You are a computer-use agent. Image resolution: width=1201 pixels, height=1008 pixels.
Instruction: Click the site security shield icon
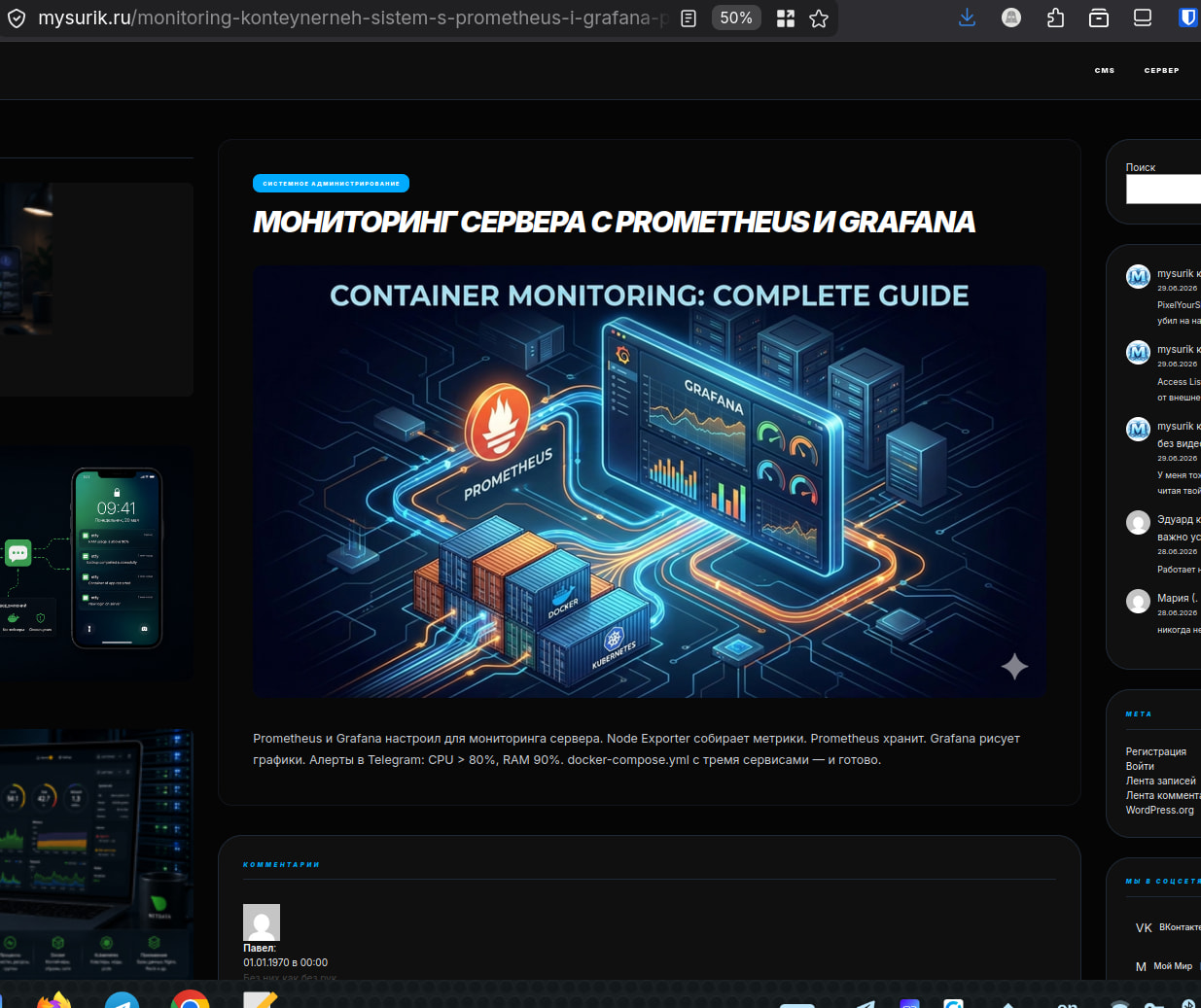click(x=16, y=18)
